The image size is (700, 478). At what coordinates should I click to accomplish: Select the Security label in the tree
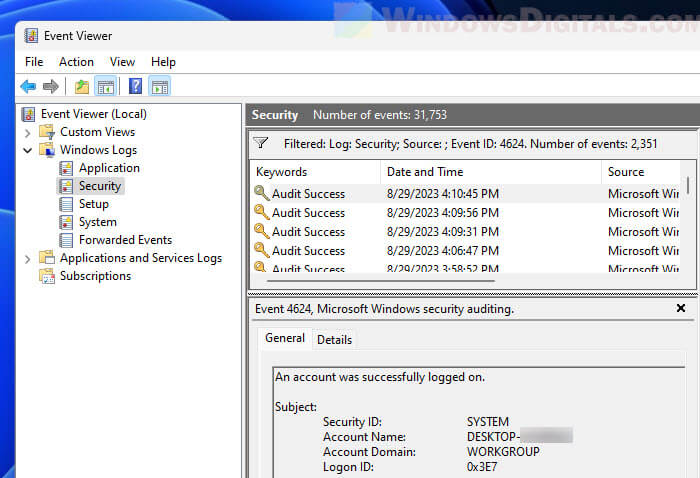pos(100,186)
